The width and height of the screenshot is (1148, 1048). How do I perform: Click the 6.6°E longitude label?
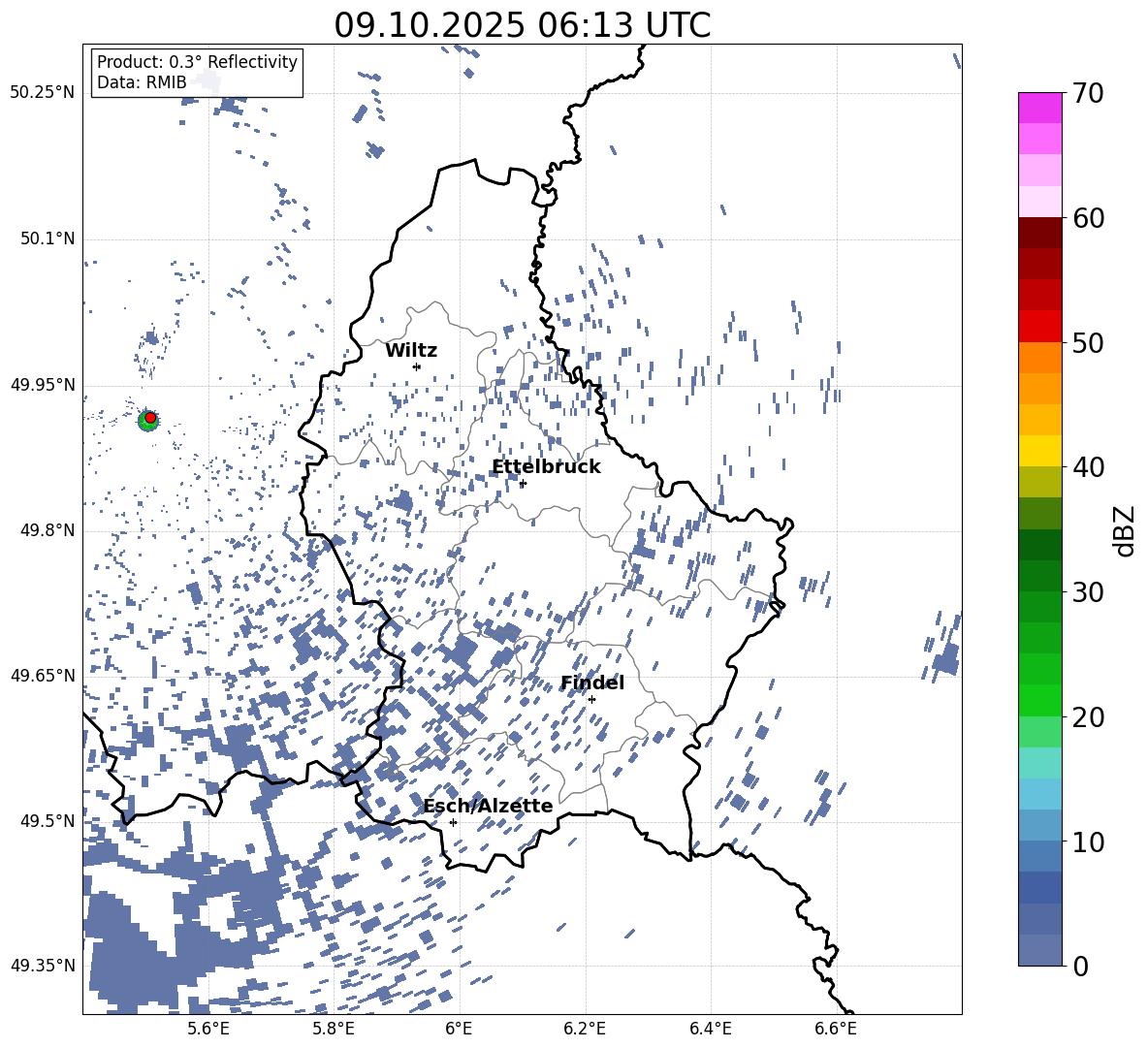[836, 1029]
